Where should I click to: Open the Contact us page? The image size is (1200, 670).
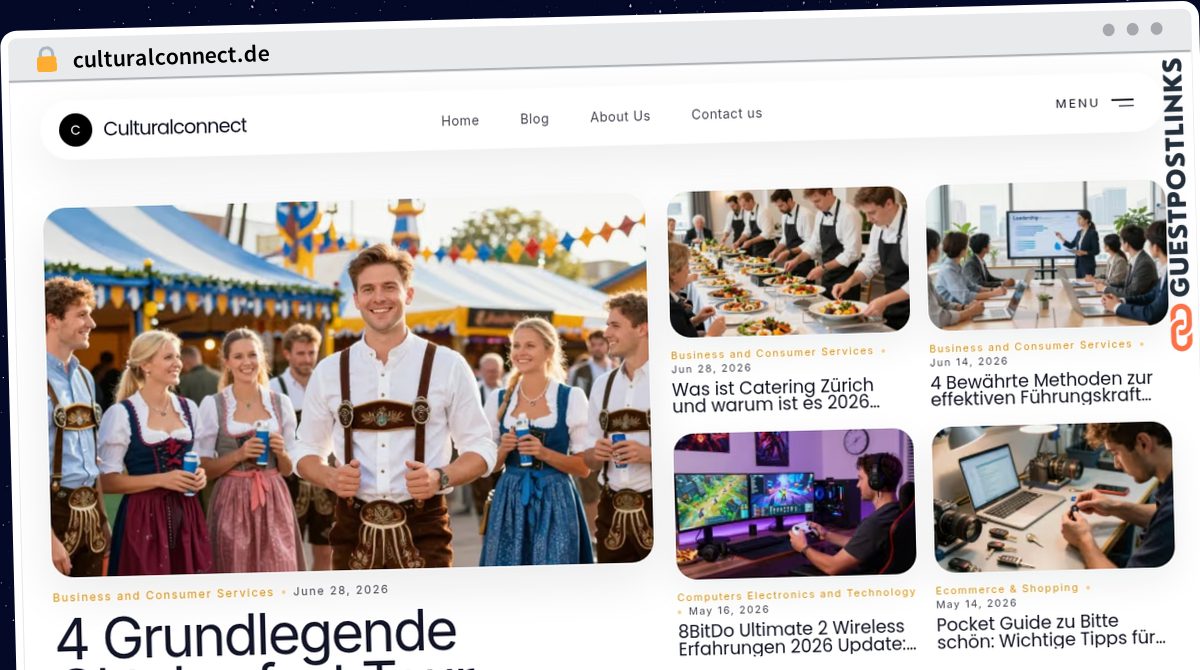(x=727, y=114)
